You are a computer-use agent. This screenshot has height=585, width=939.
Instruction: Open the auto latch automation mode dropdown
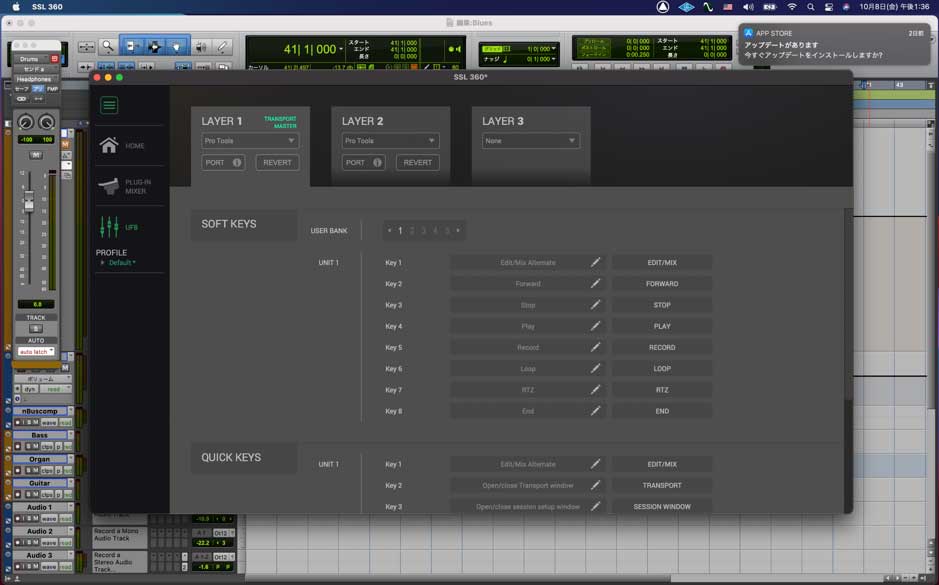[36, 351]
